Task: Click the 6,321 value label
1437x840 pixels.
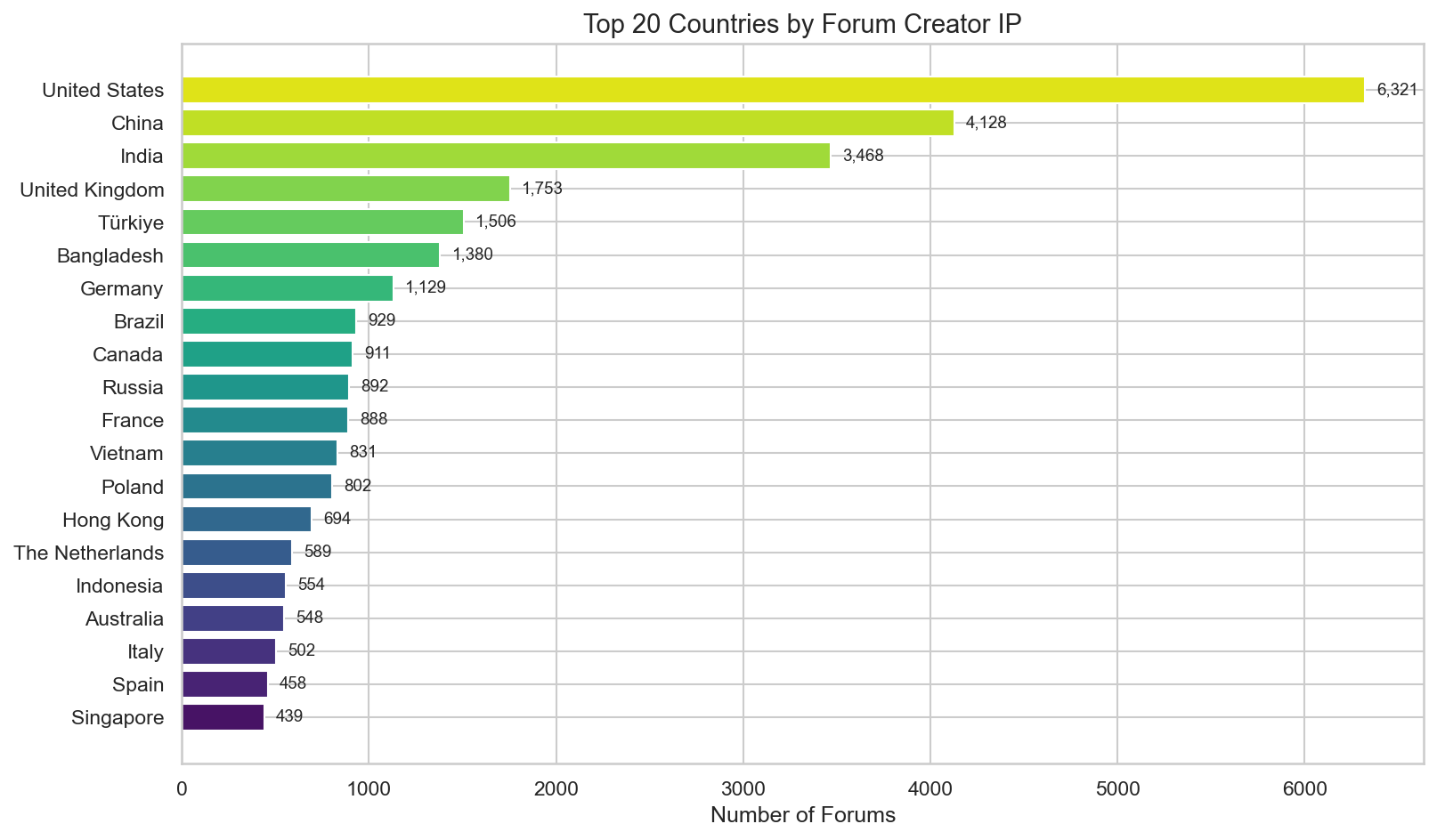Action: coord(1395,89)
